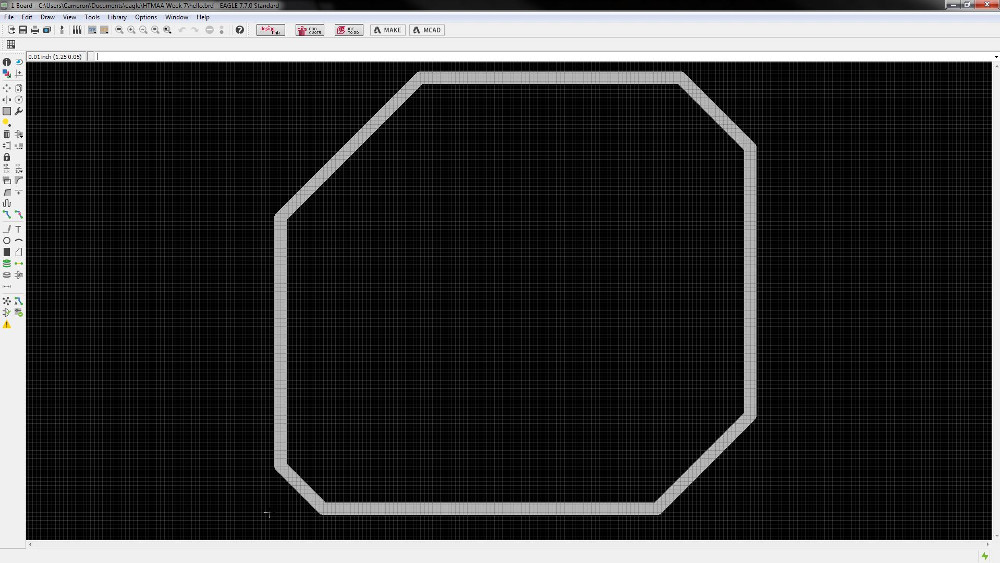Click the Zoom in icon
The height and width of the screenshot is (563, 1000).
point(131,30)
